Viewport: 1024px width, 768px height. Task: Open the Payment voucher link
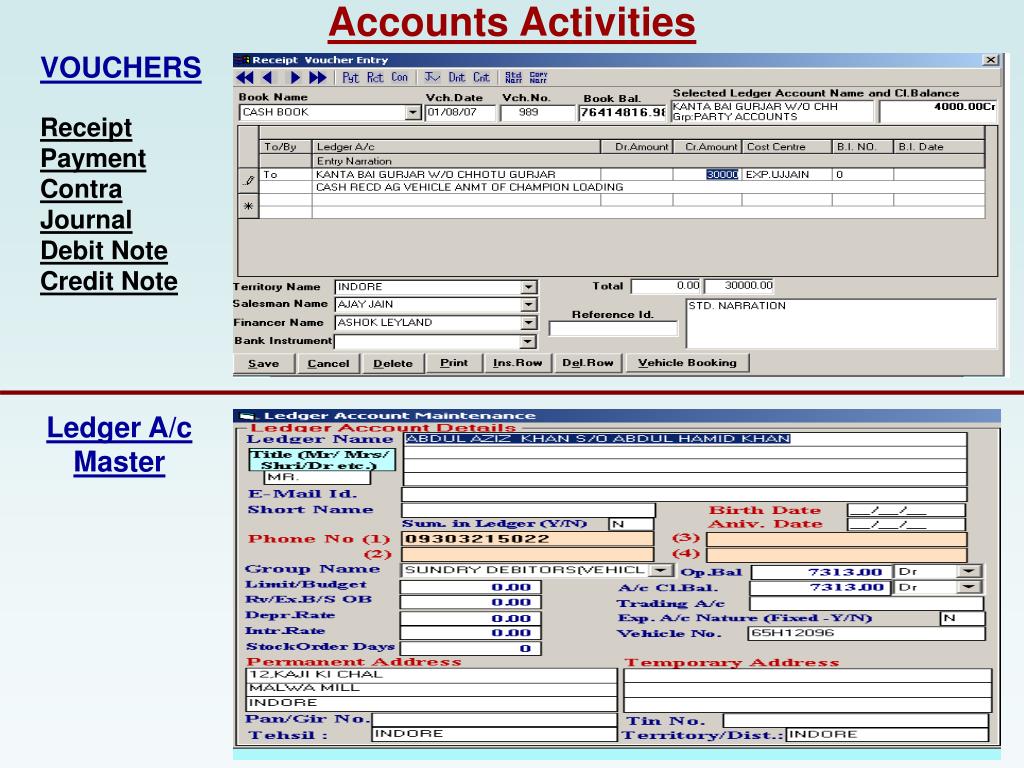click(x=93, y=159)
